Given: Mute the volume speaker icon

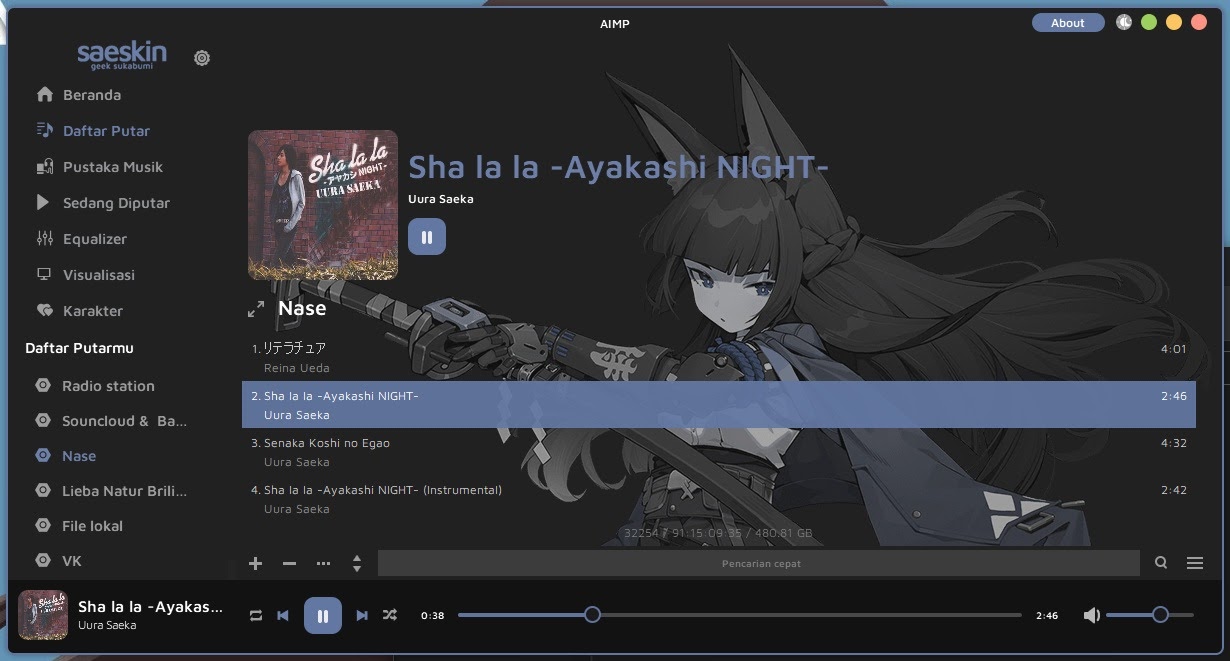Looking at the screenshot, I should click(1091, 615).
